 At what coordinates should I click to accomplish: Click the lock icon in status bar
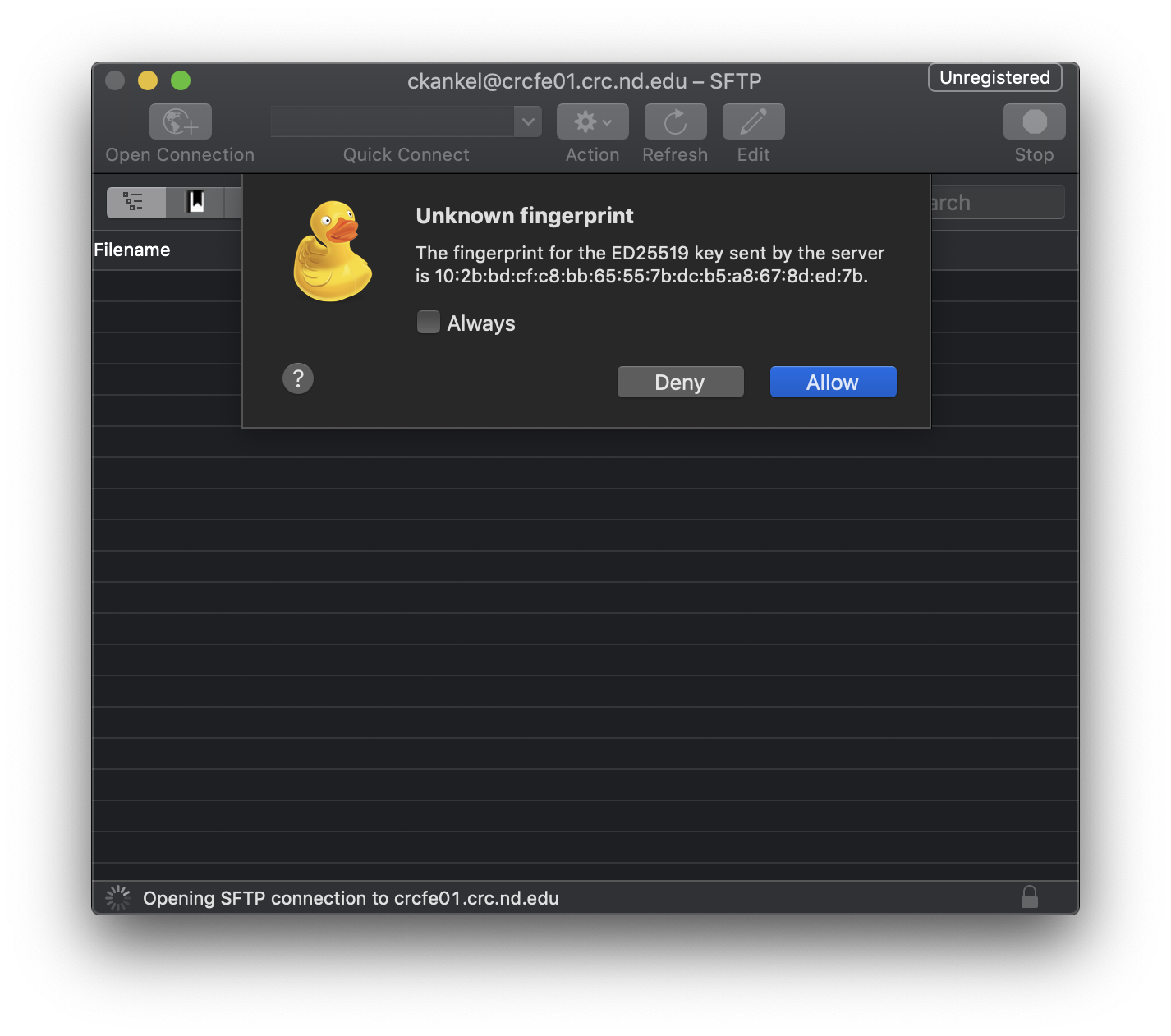(1029, 897)
